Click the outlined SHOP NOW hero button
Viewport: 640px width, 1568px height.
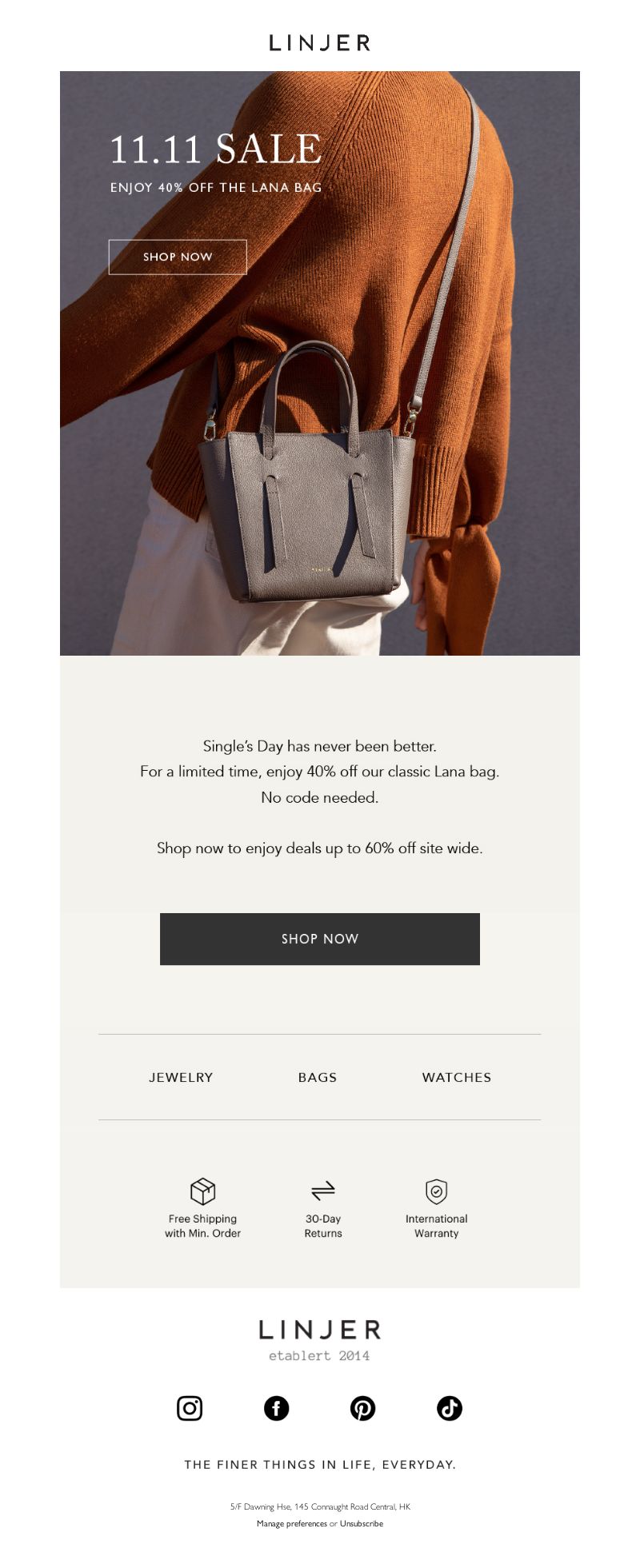(178, 257)
